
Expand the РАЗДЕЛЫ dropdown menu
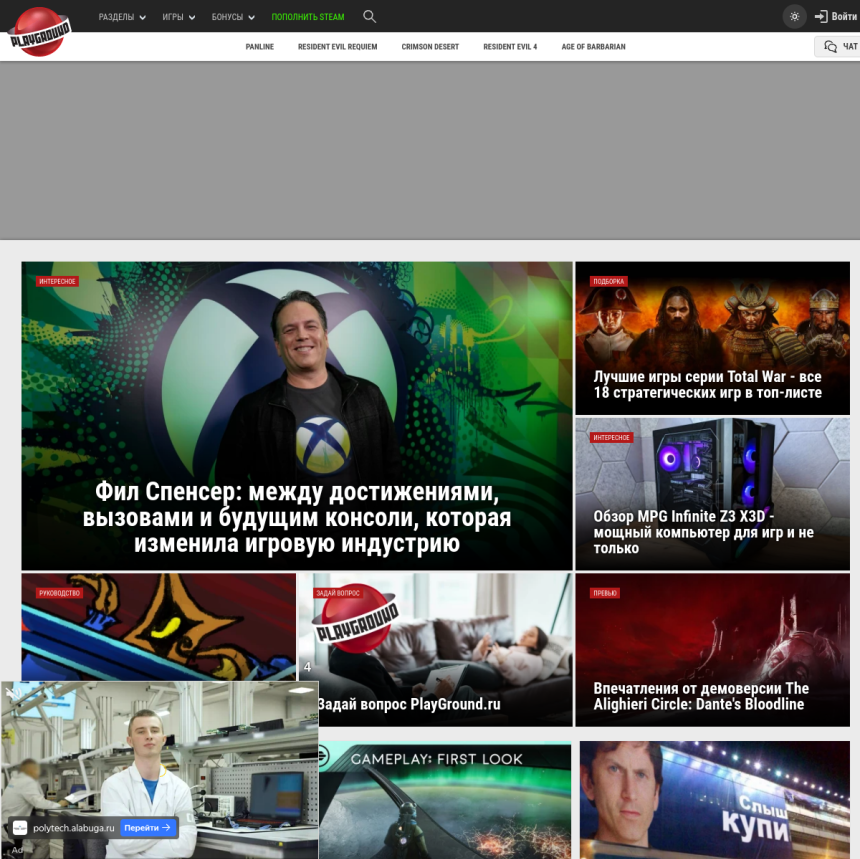click(x=122, y=17)
